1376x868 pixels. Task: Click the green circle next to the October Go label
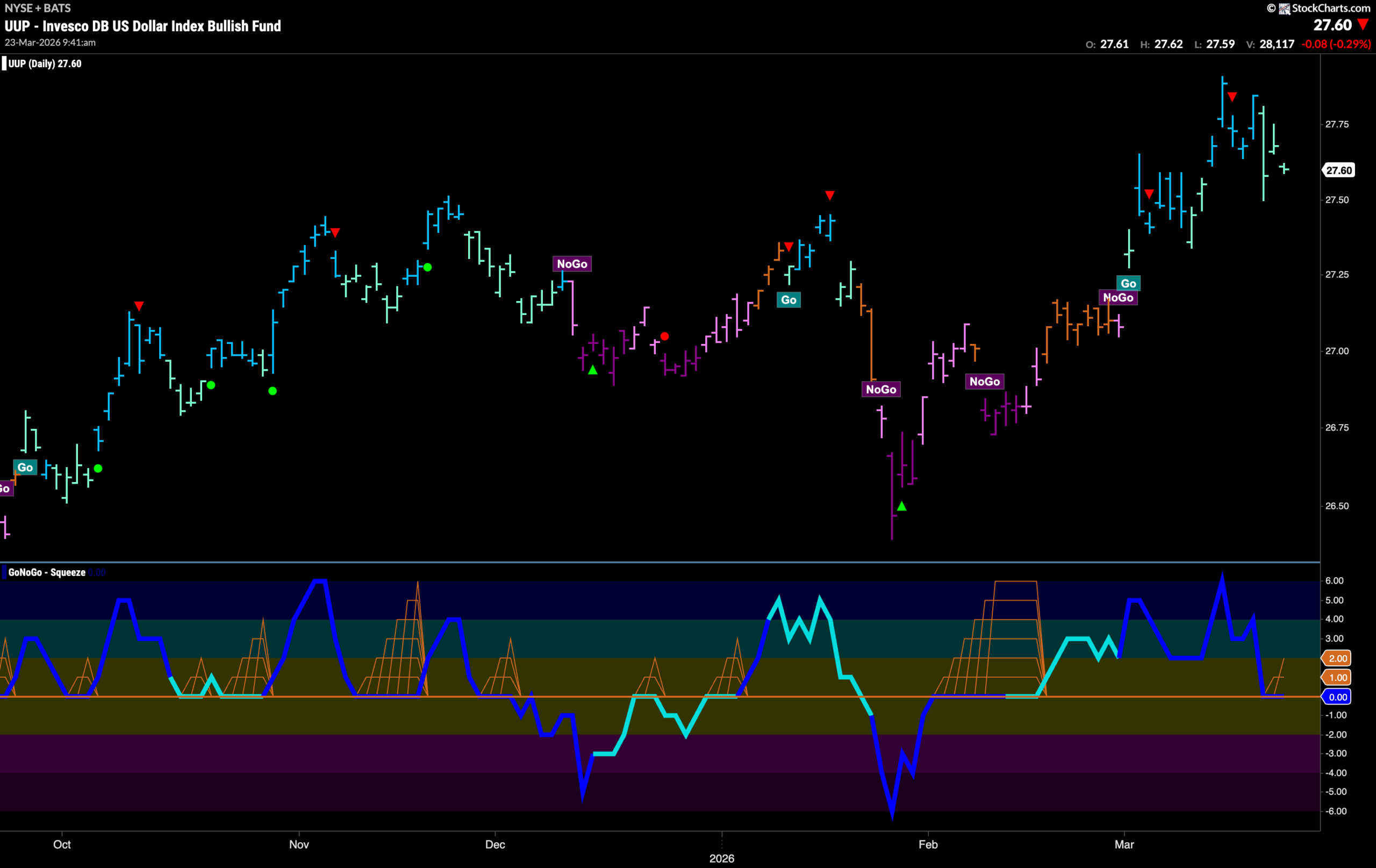point(98,469)
